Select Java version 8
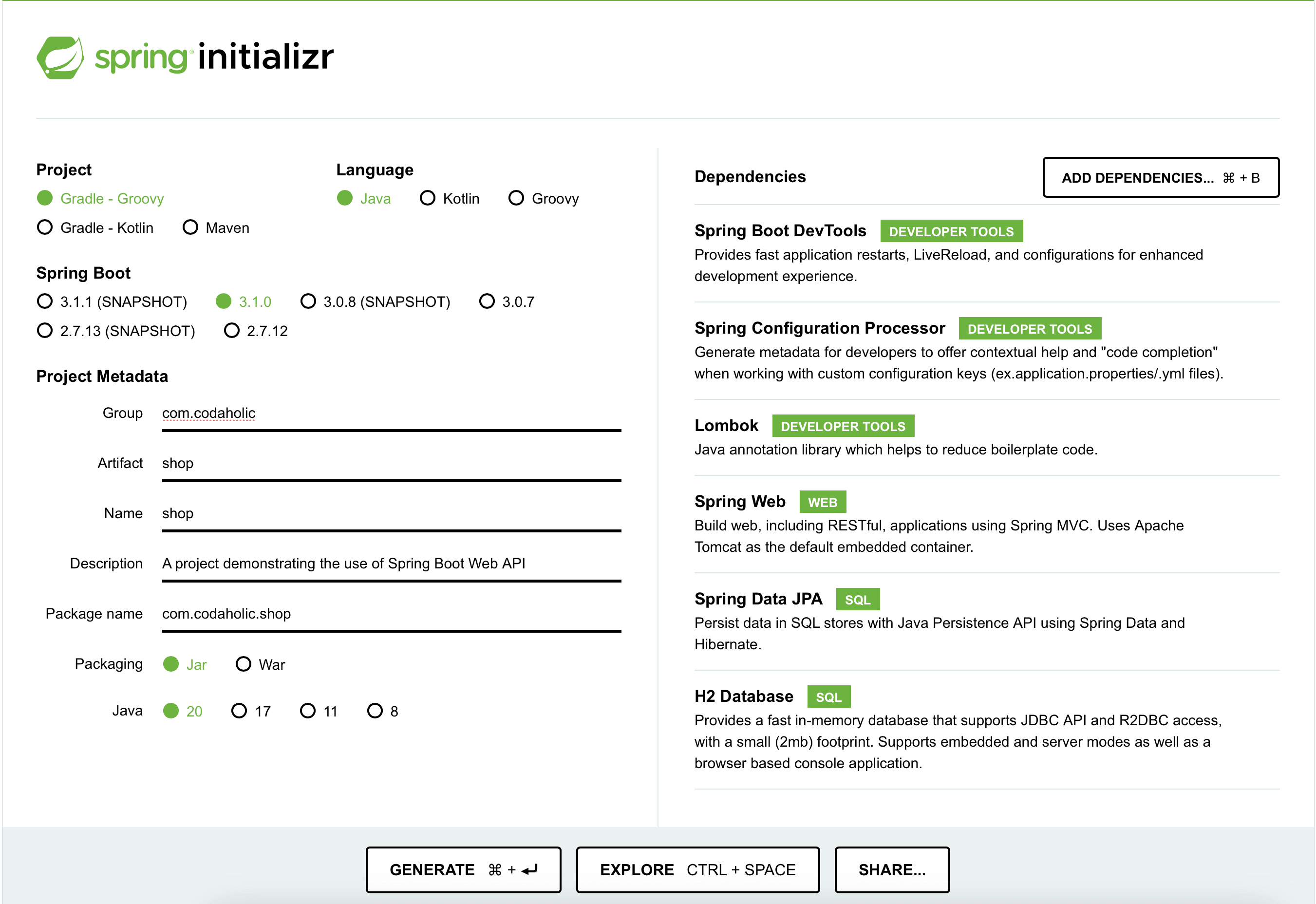 tap(383, 712)
